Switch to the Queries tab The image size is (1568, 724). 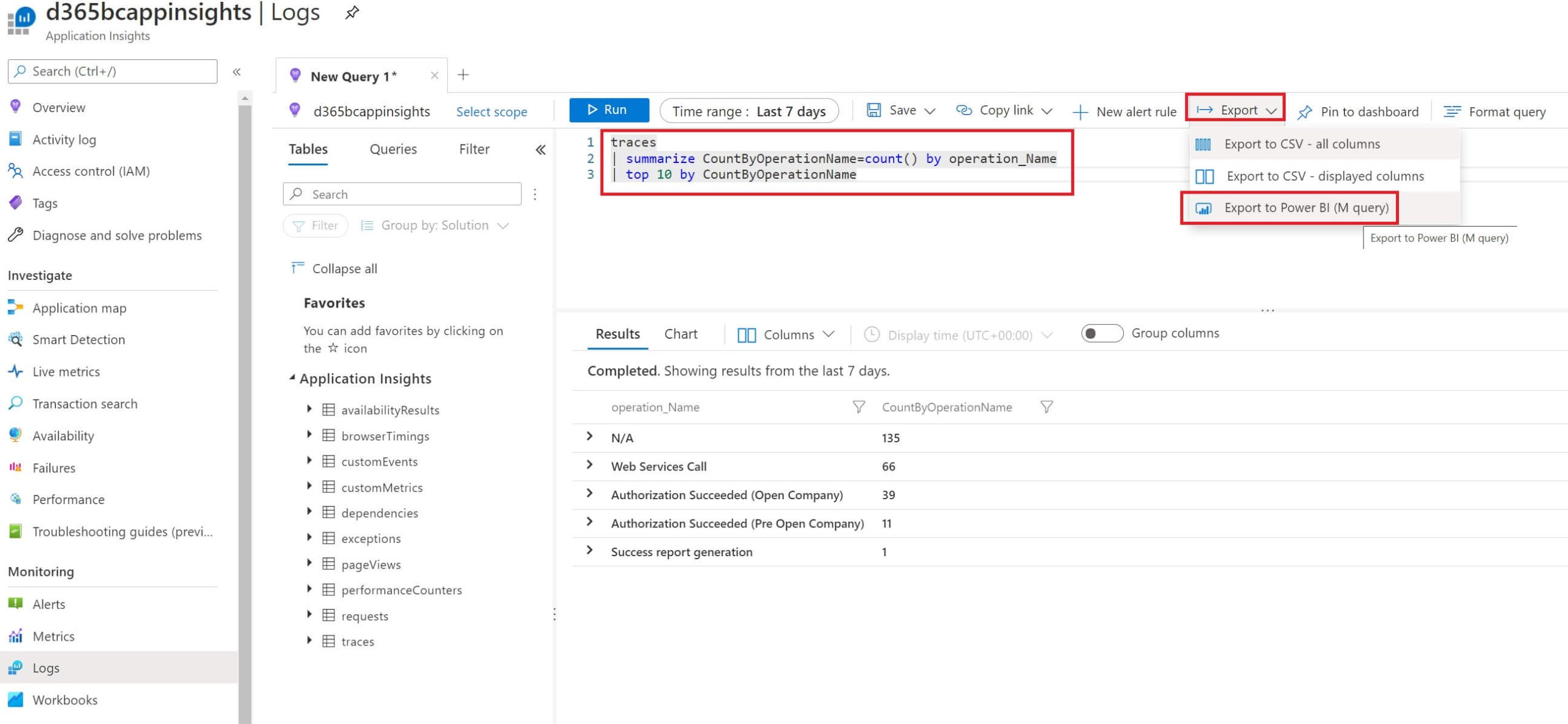point(393,149)
